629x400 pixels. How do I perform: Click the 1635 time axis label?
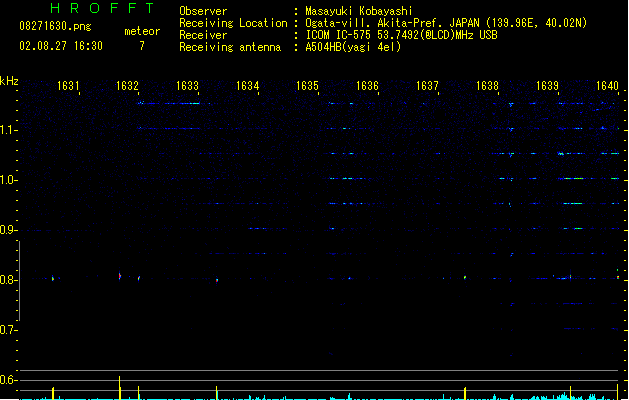tap(307, 86)
